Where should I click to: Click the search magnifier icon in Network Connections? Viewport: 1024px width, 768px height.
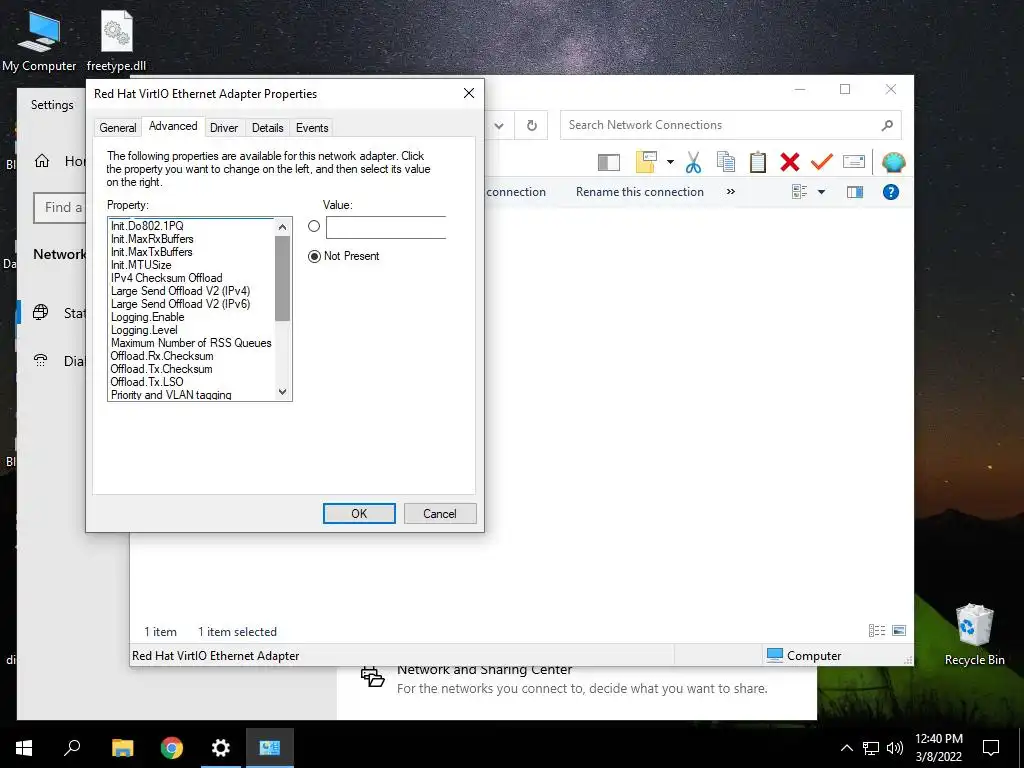coord(887,125)
